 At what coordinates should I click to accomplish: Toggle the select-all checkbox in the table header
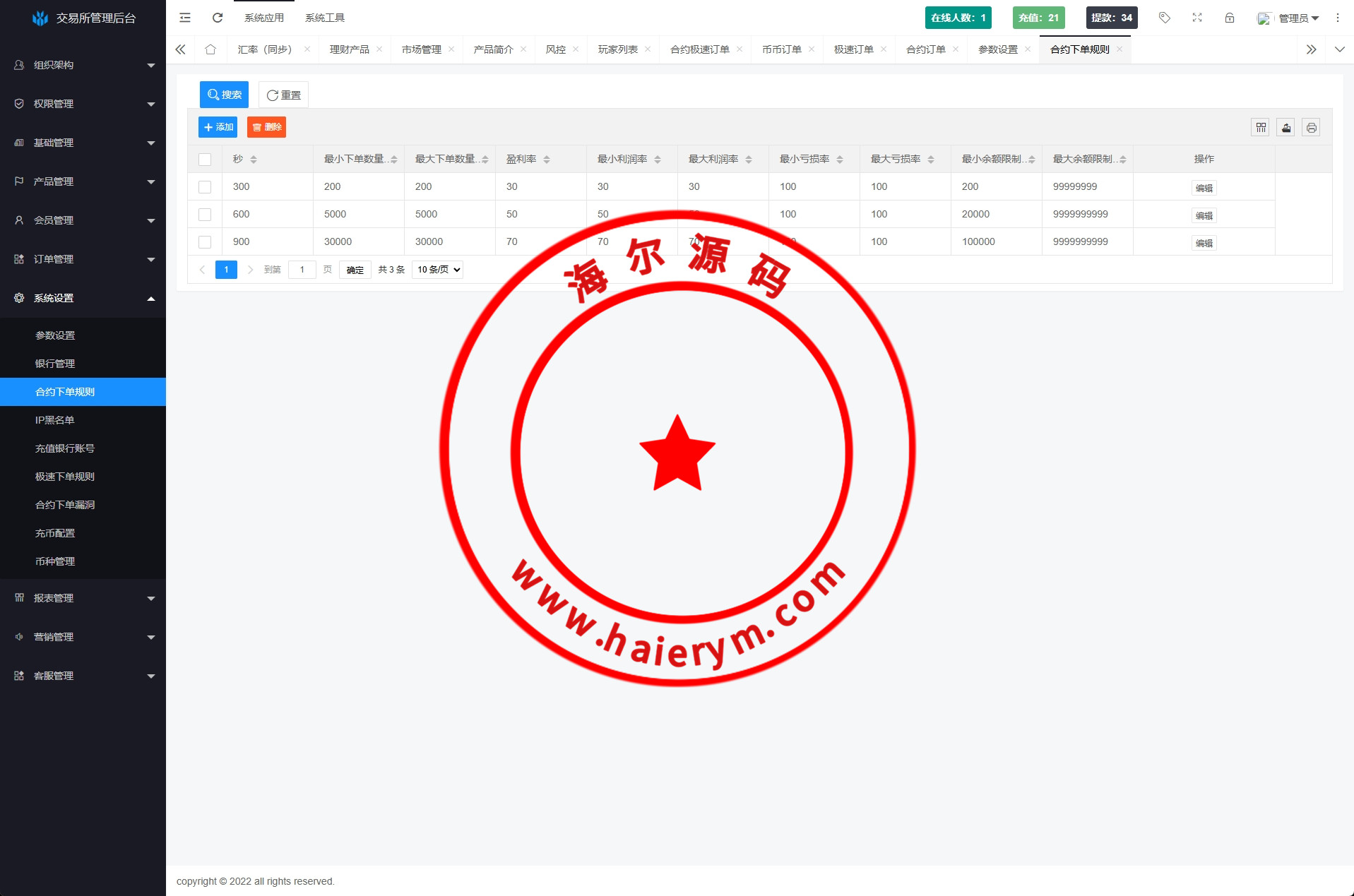pos(205,160)
